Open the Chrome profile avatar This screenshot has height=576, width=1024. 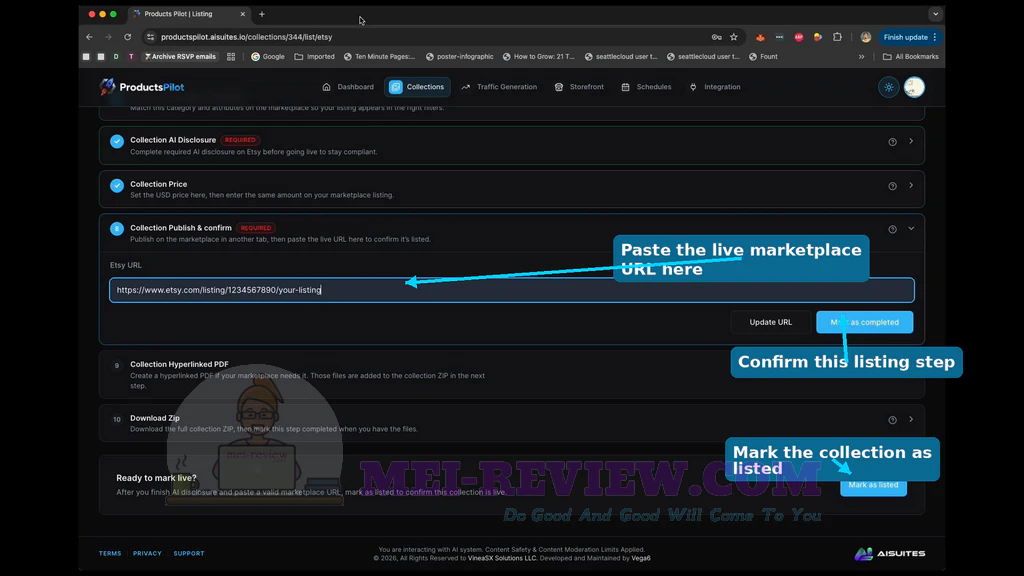(865, 37)
